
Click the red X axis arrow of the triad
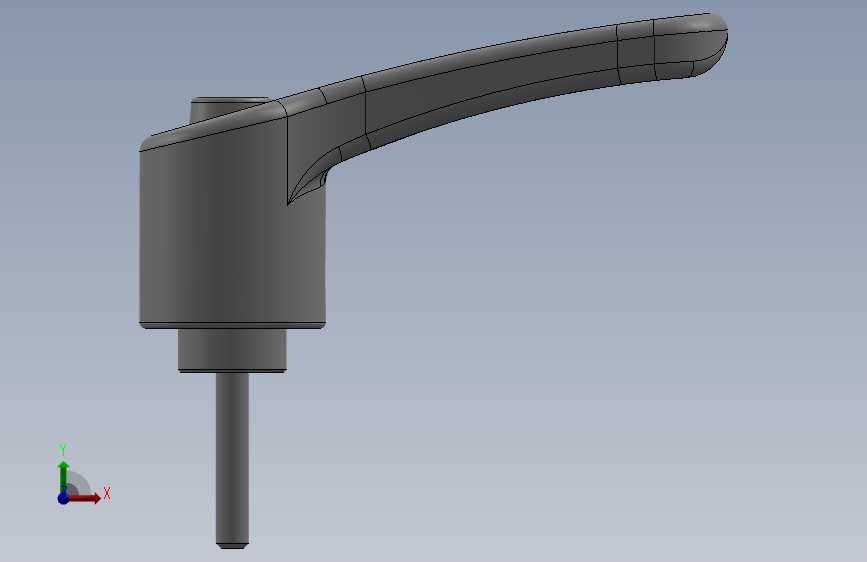[84, 498]
